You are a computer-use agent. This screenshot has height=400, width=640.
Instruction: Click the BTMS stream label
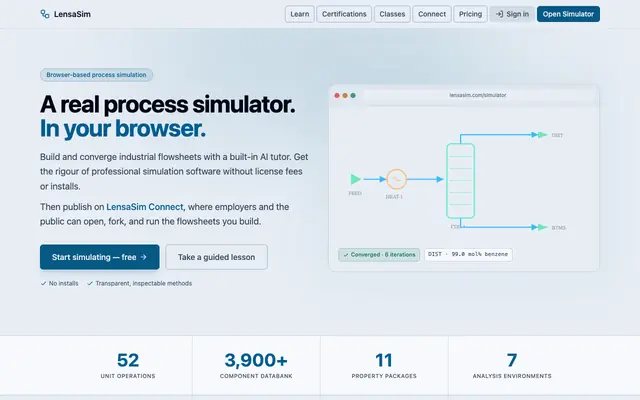point(559,228)
